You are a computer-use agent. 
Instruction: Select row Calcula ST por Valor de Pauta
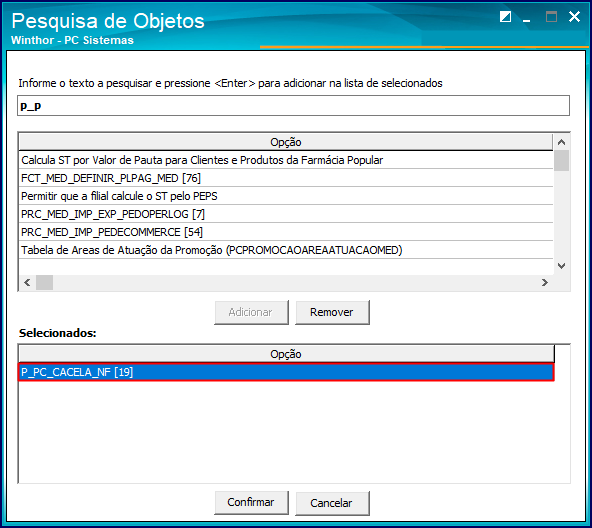click(x=286, y=160)
